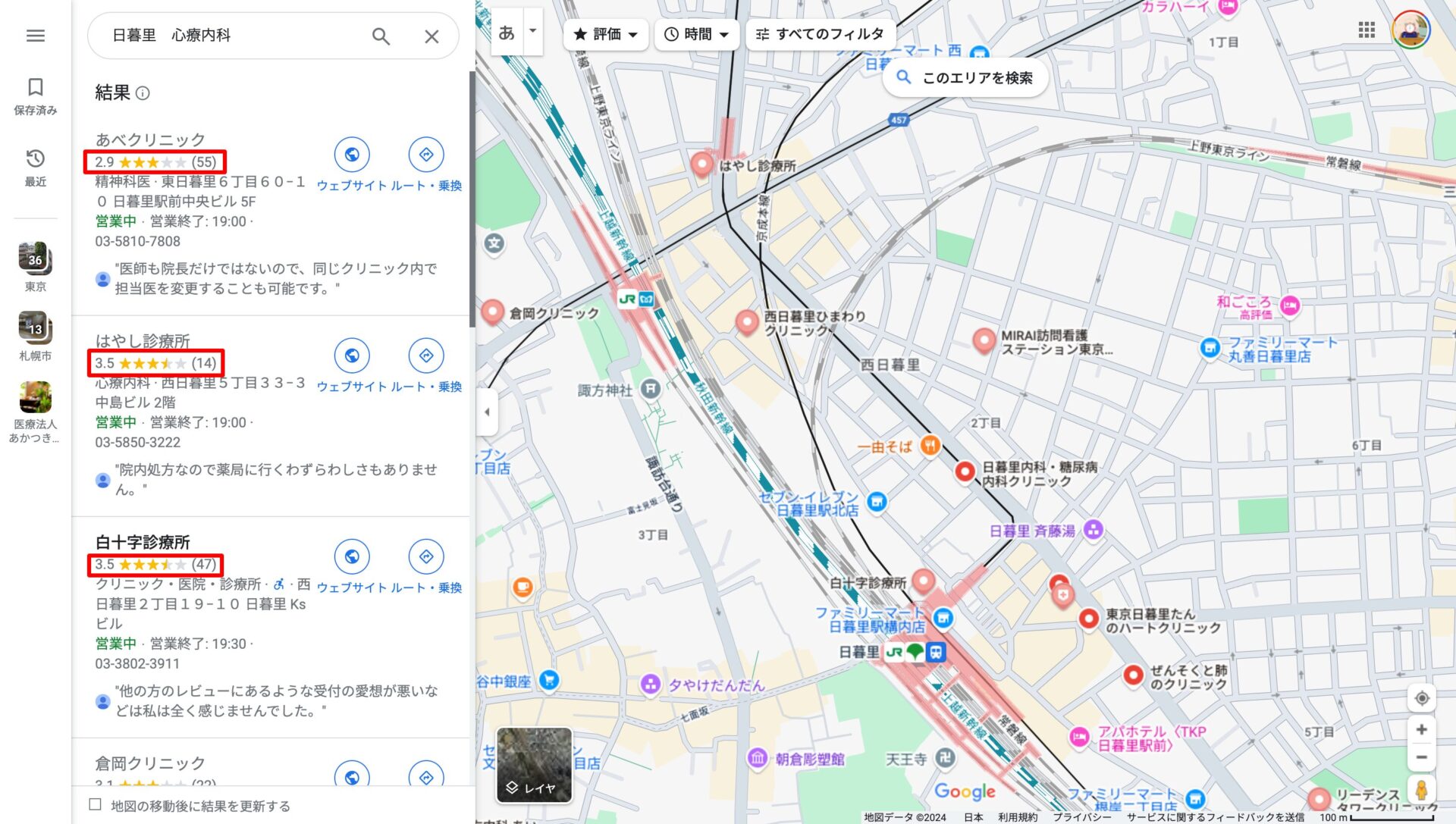Show results info icon next to 結果
Image resolution: width=1456 pixels, height=824 pixels.
[x=143, y=93]
